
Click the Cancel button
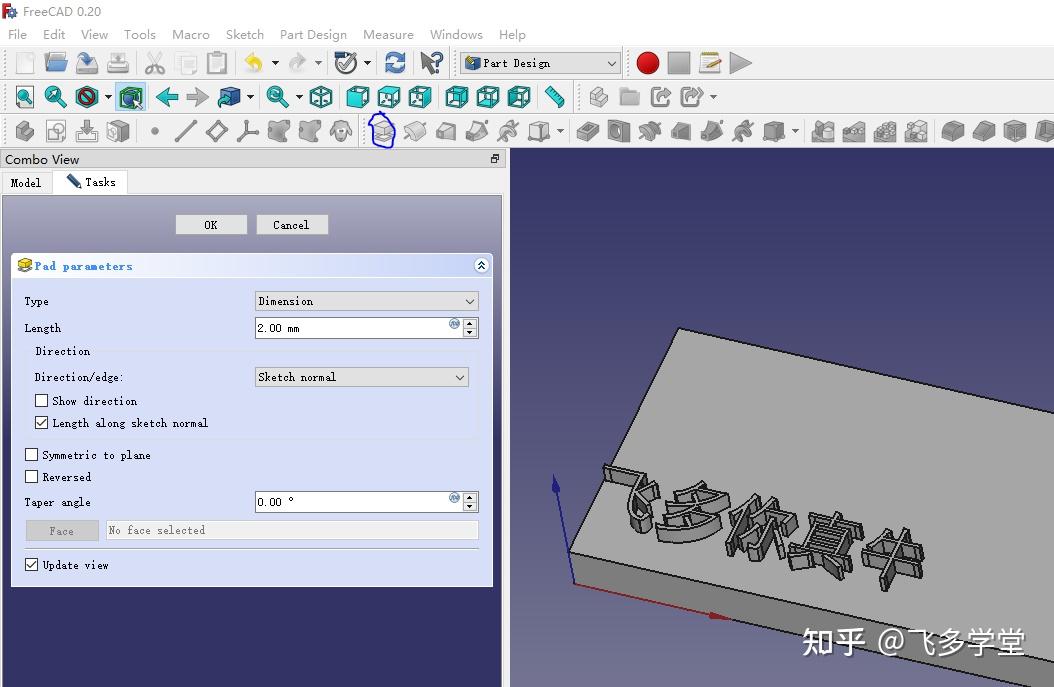tap(292, 225)
